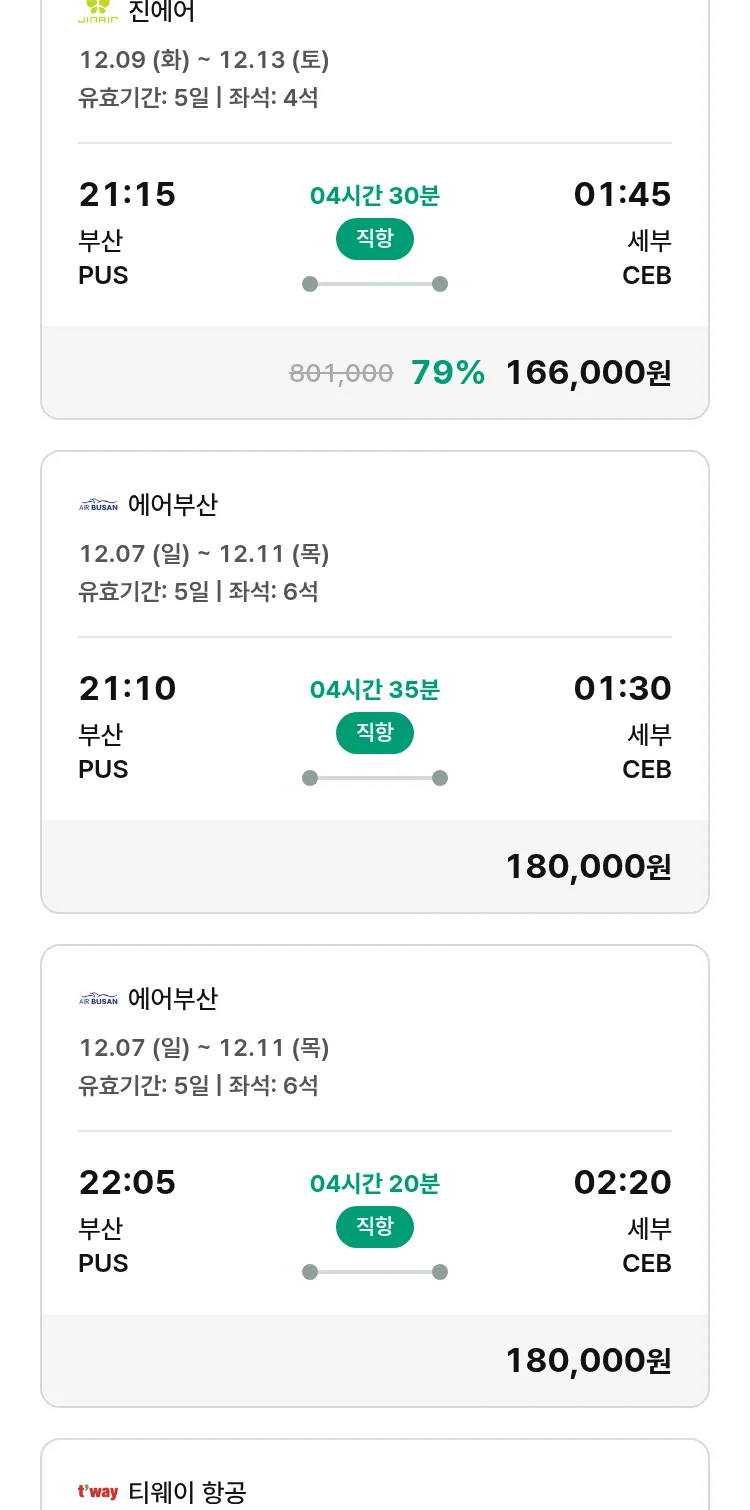Viewport: 750px width, 1510px height.
Task: Tap 직항 badge on the 04시간 30분 flight
Action: point(374,239)
